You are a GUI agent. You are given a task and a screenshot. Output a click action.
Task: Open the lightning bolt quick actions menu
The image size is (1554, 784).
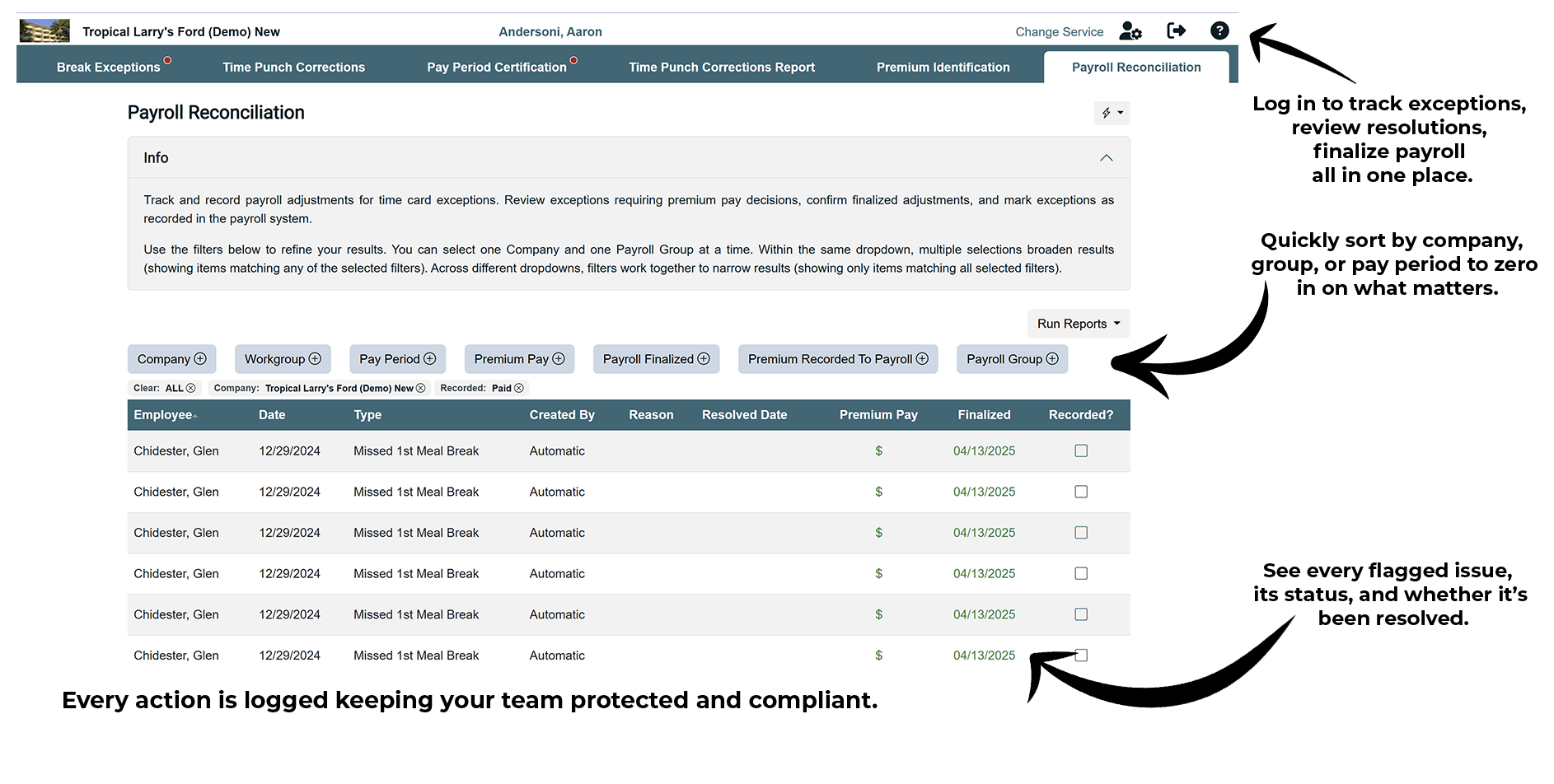(x=1112, y=113)
